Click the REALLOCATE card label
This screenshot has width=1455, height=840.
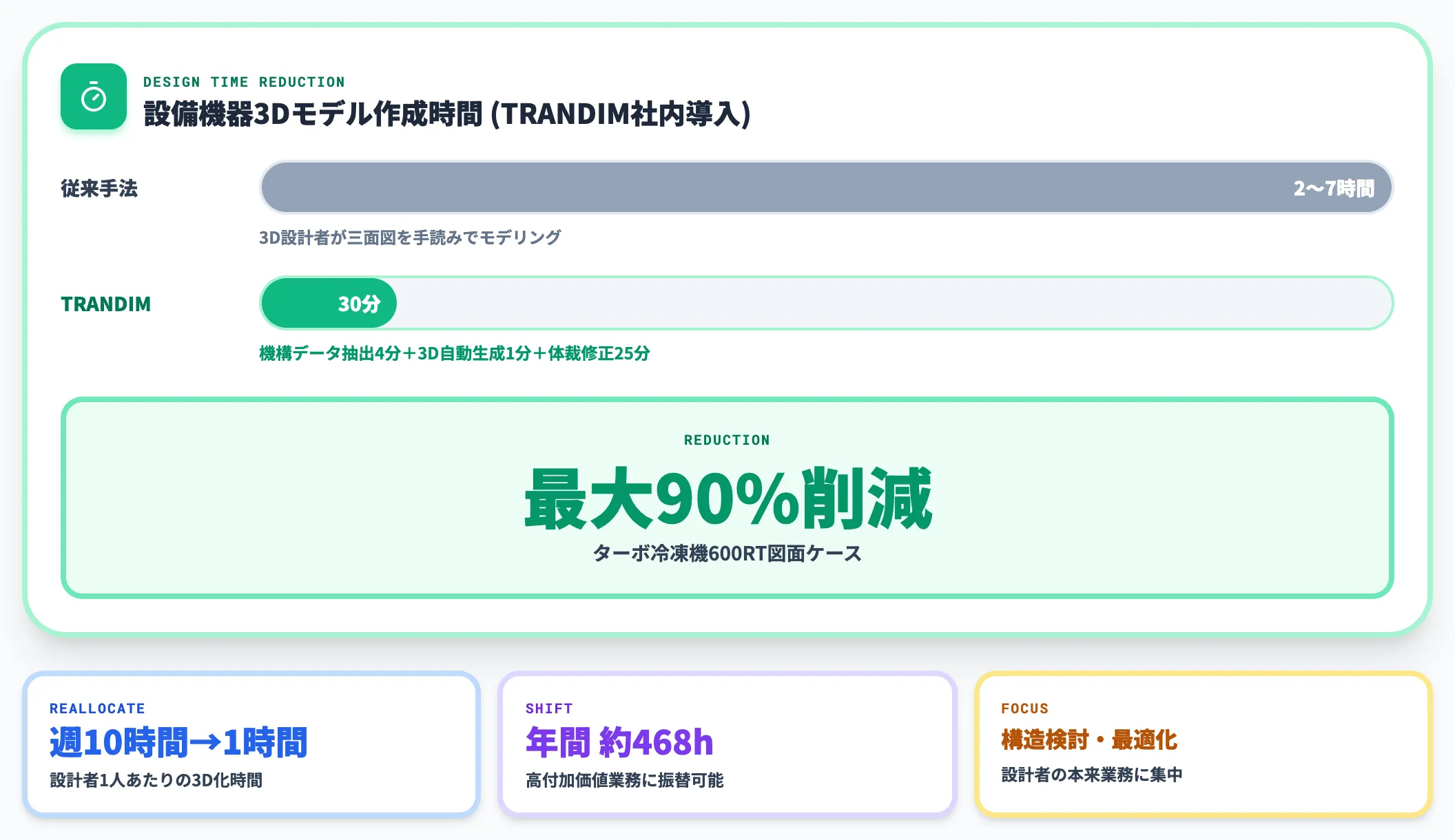click(97, 708)
